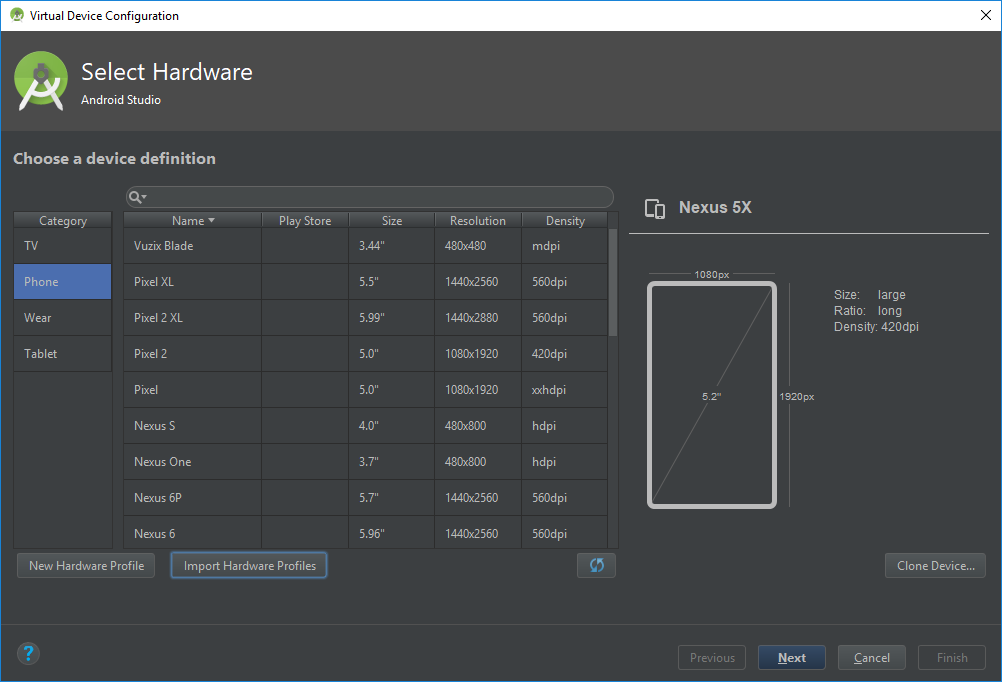Select the Nexus One device row
1002x682 pixels.
[x=366, y=461]
